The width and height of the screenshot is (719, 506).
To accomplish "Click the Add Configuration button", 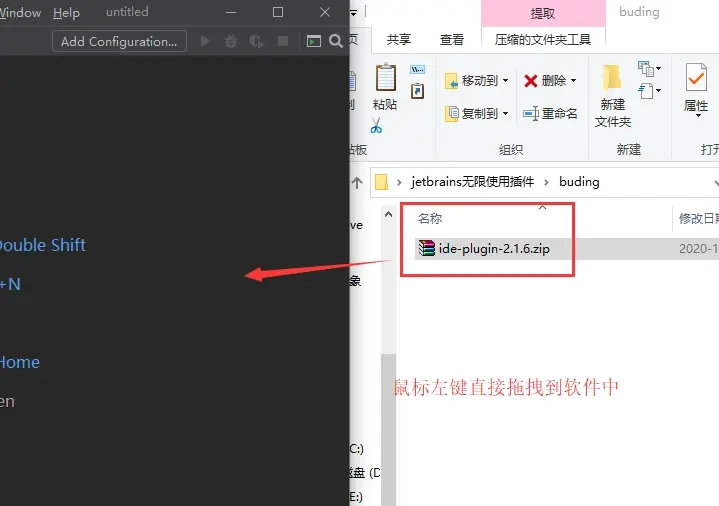I will coord(119,41).
